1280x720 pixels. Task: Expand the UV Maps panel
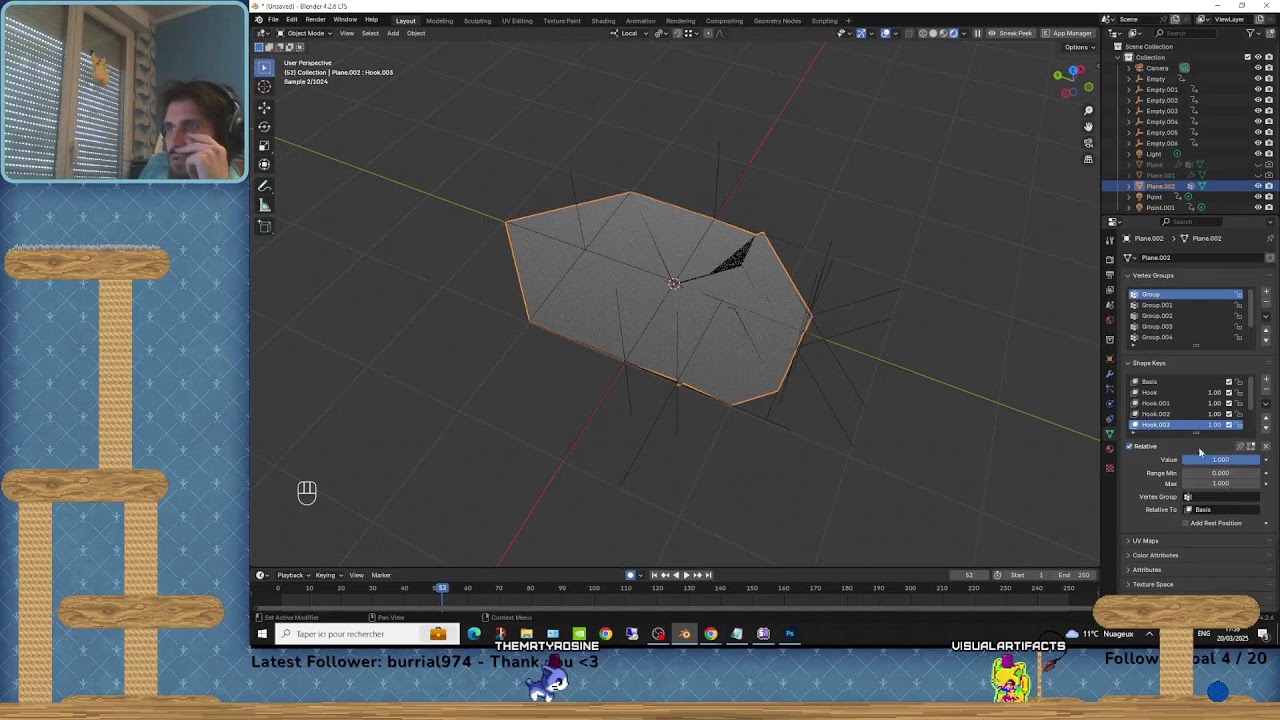pyautogui.click(x=1145, y=541)
